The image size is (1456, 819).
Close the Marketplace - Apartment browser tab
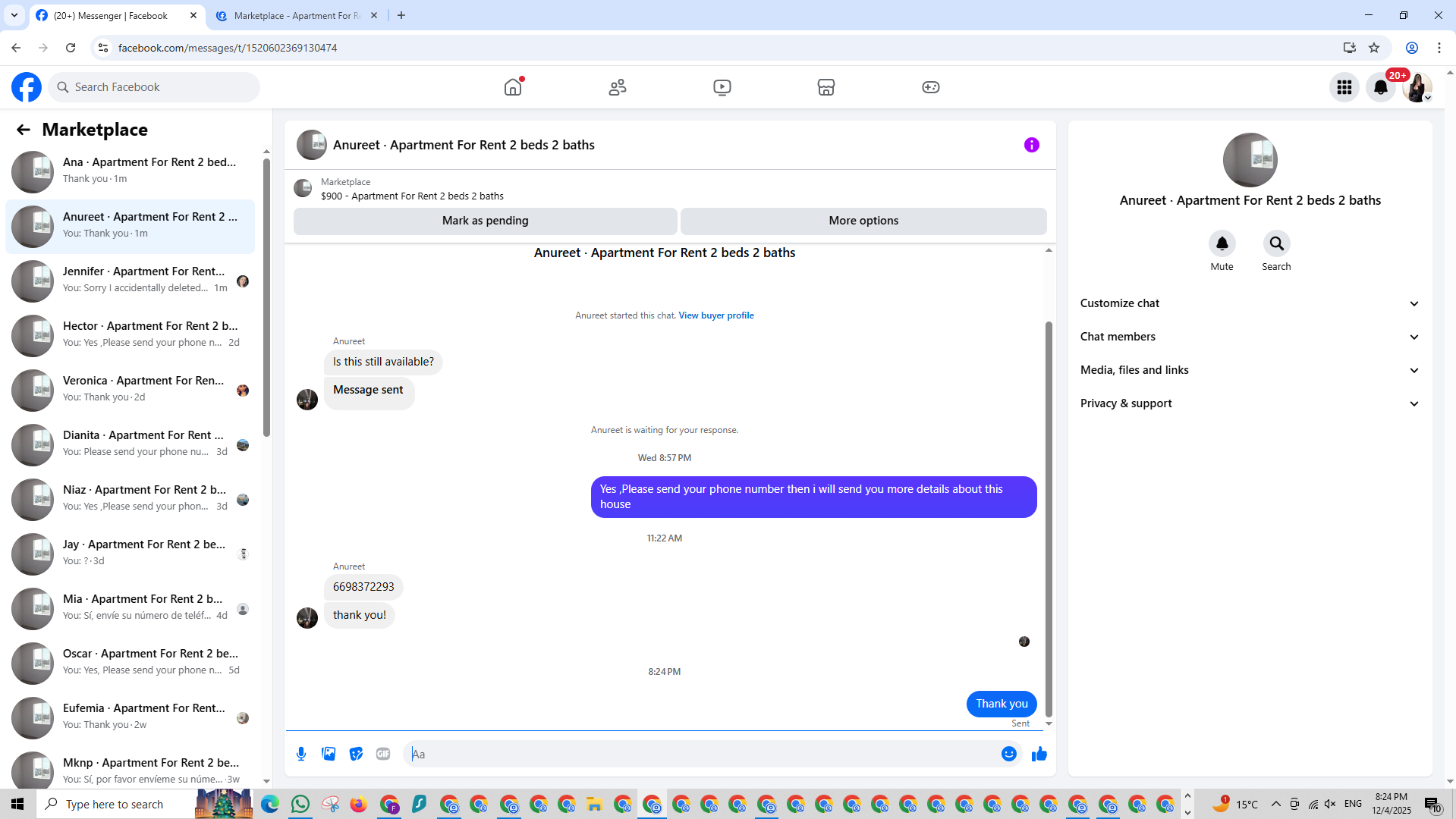[374, 15]
